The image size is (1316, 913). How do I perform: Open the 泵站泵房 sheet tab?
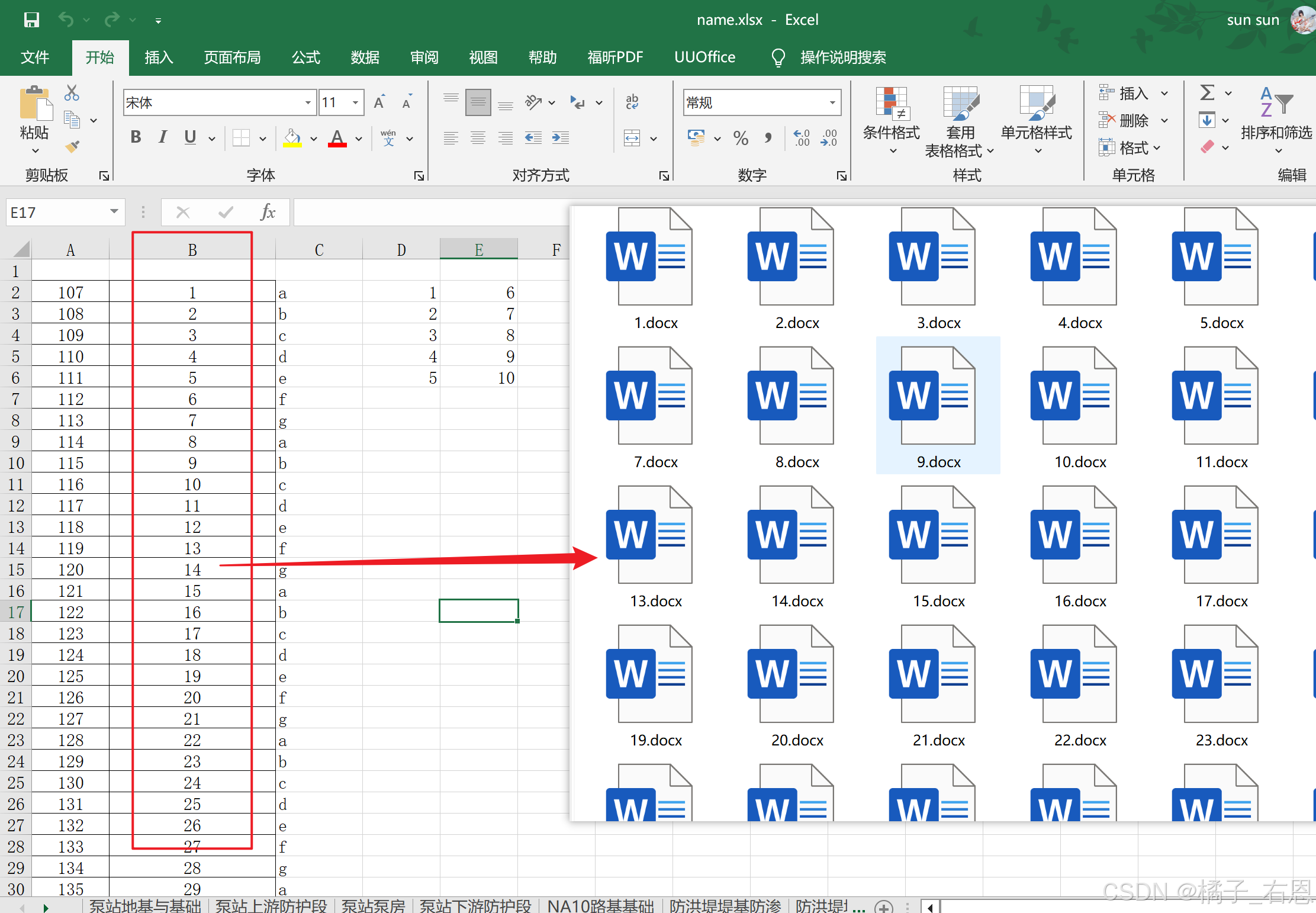(373, 906)
